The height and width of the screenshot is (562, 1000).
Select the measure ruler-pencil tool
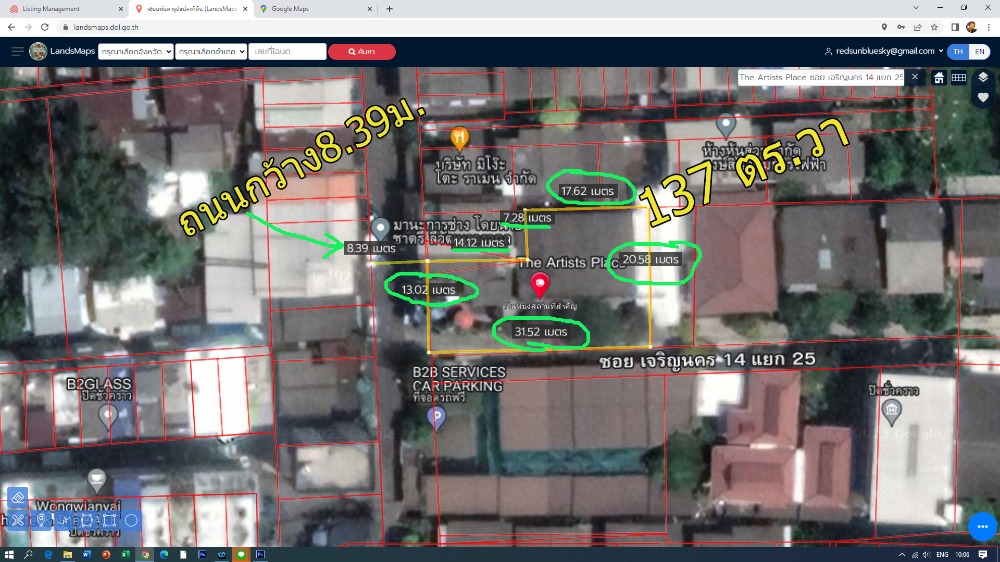point(17,521)
